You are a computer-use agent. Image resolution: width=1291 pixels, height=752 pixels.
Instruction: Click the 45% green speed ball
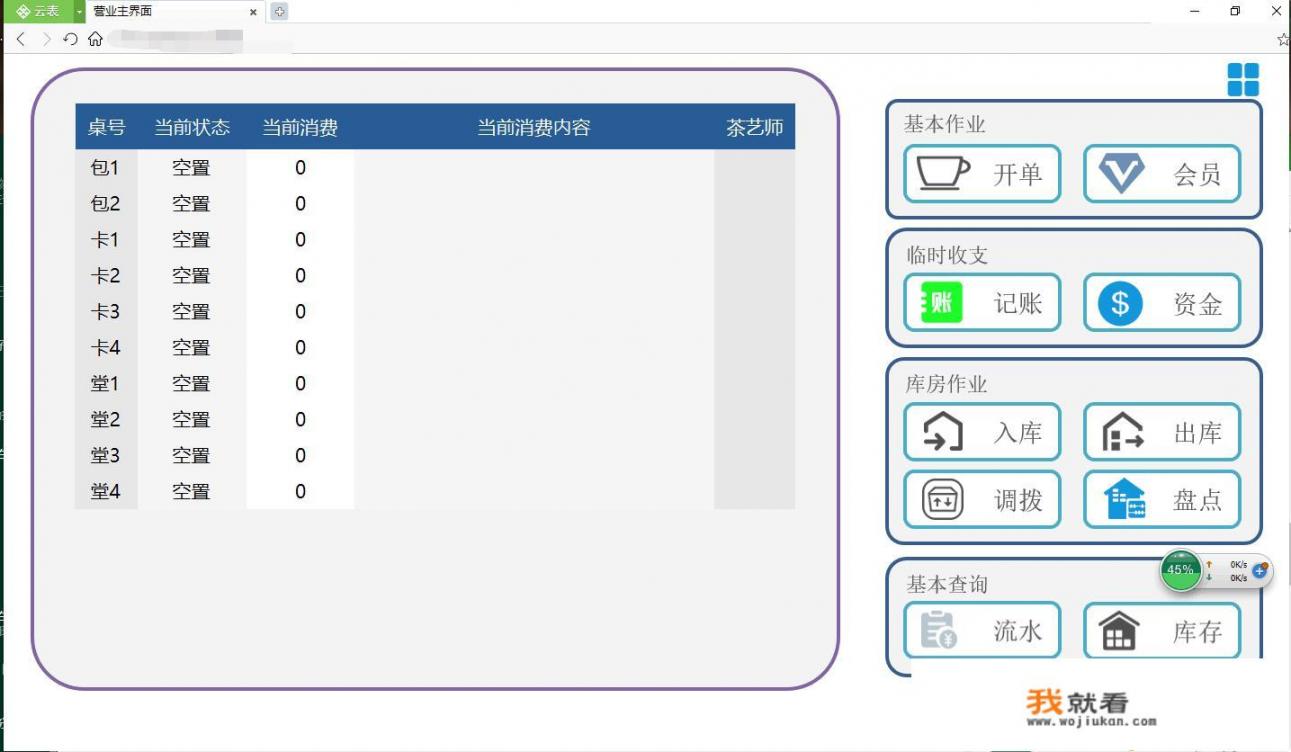tap(1180, 570)
